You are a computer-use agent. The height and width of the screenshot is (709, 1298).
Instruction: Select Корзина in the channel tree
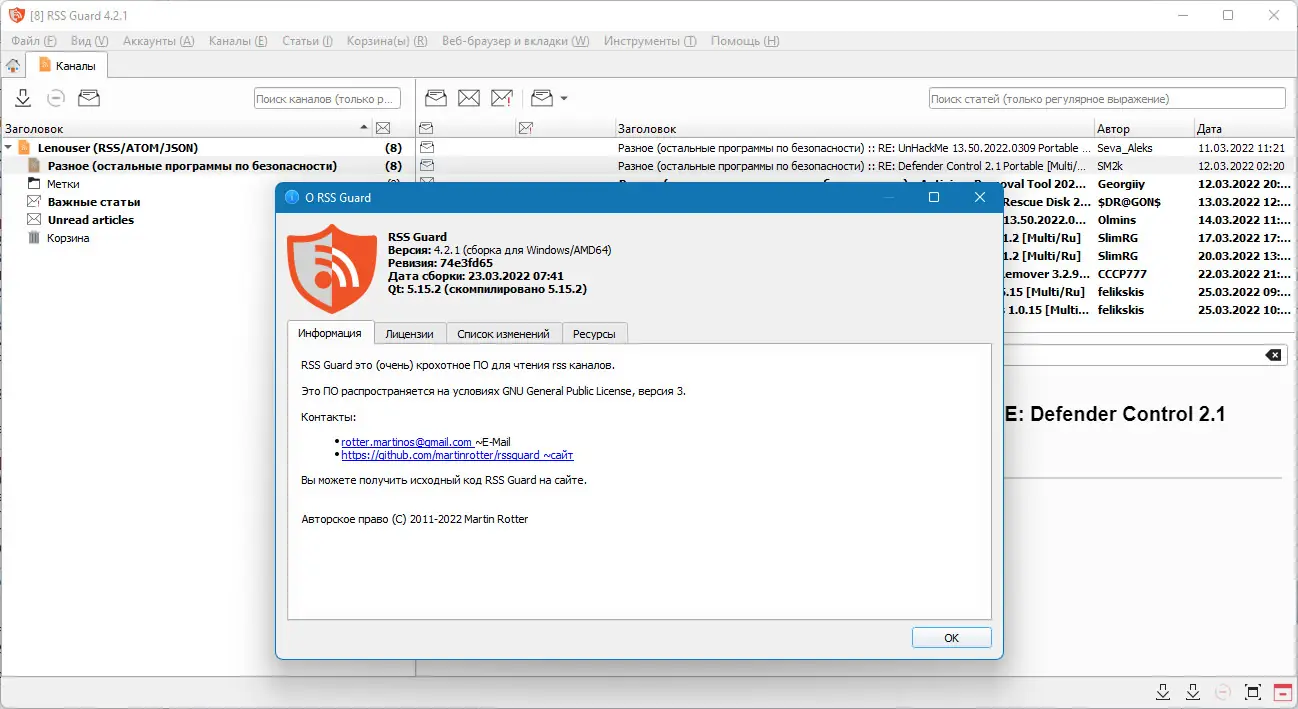(x=68, y=238)
